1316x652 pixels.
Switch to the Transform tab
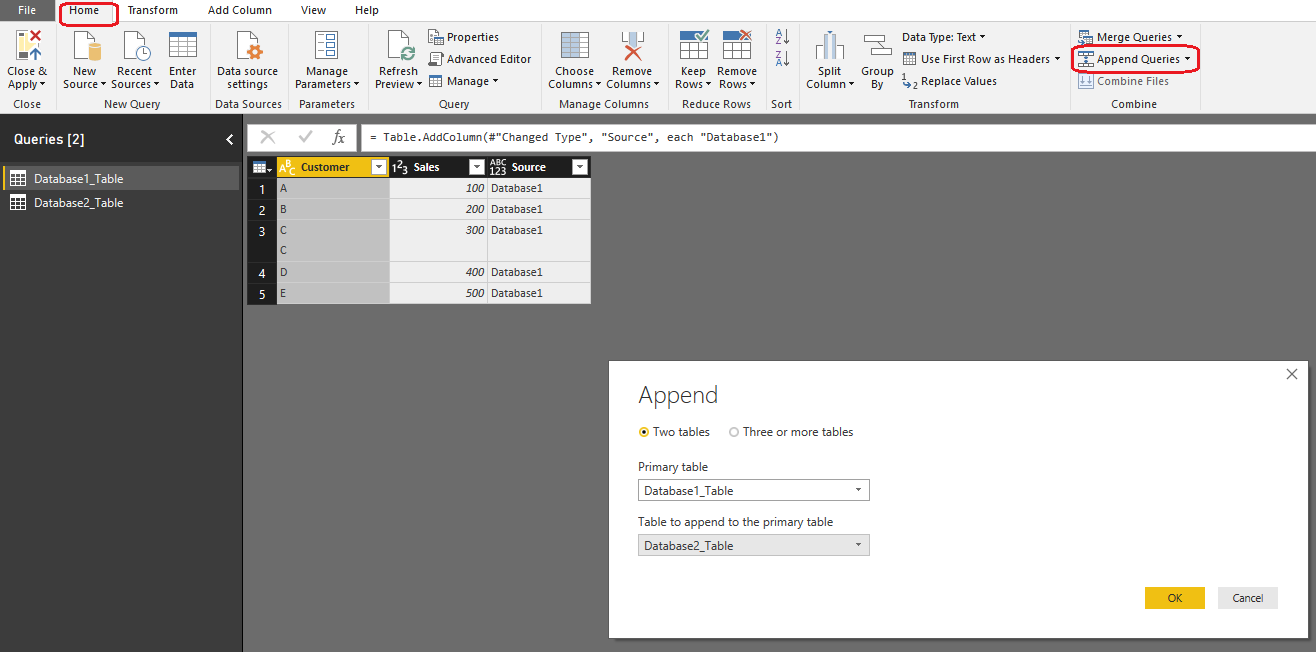[153, 10]
